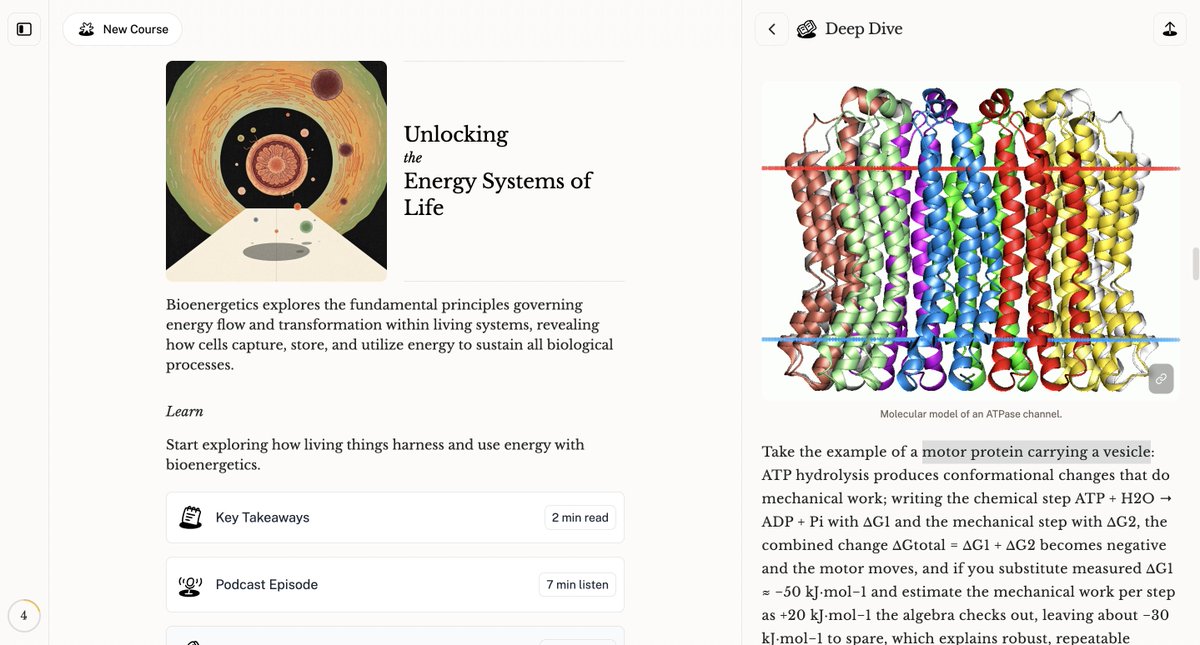Click the people icon beside New Course
1200x645 pixels.
point(87,29)
